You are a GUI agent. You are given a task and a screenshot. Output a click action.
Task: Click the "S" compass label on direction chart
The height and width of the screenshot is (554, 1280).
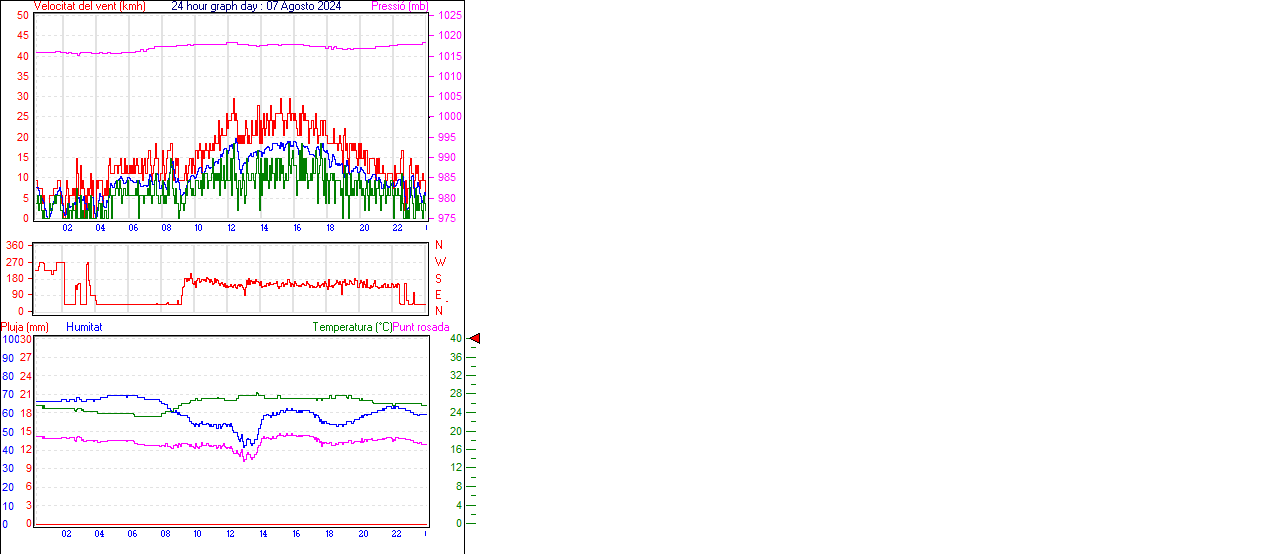coord(438,279)
